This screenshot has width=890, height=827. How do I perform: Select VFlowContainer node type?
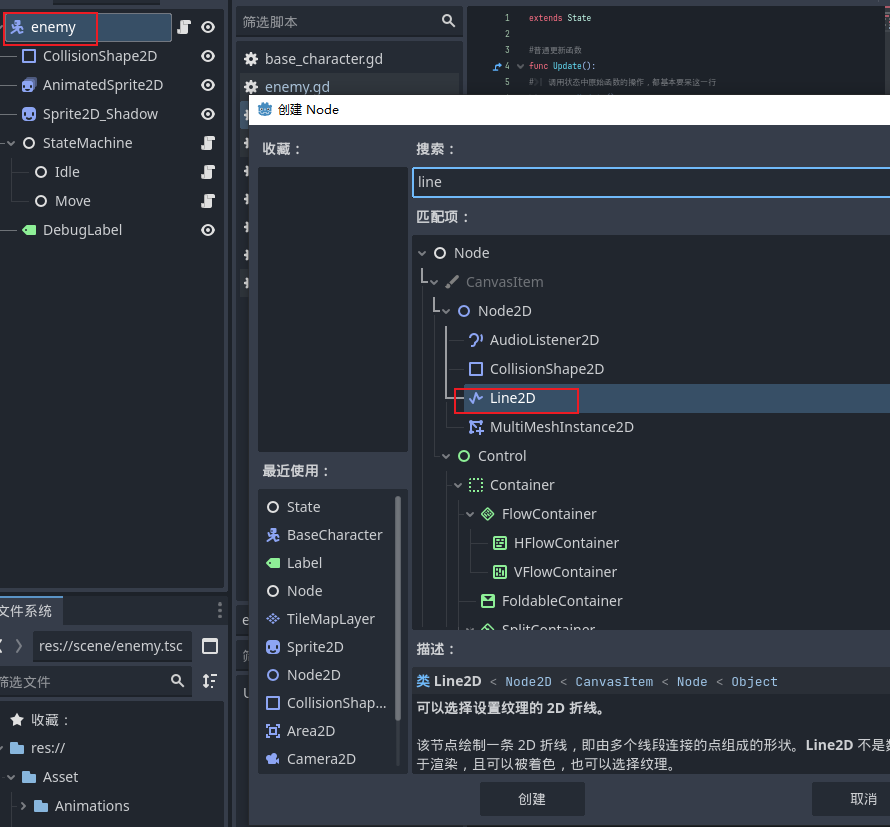(x=565, y=572)
